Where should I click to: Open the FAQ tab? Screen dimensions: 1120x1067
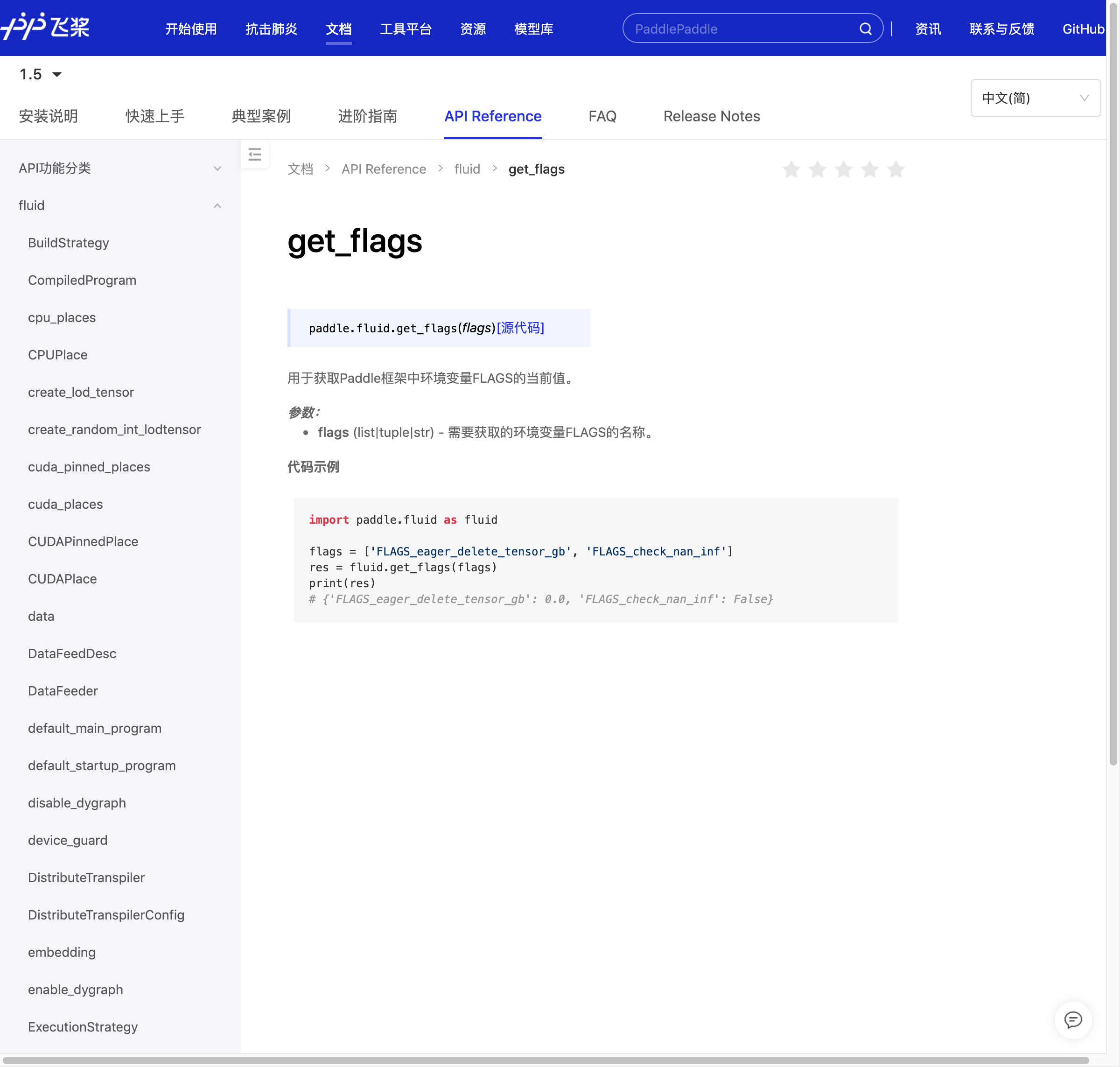[x=602, y=116]
